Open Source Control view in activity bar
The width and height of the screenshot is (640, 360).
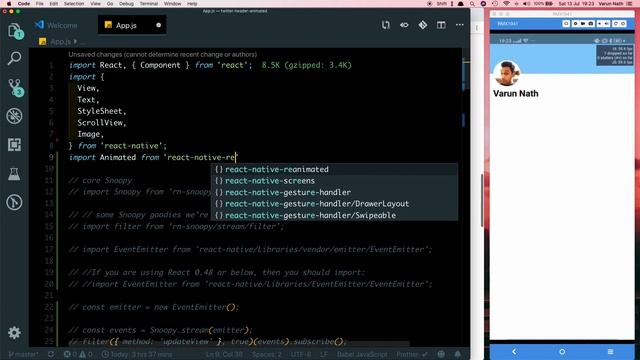15,87
